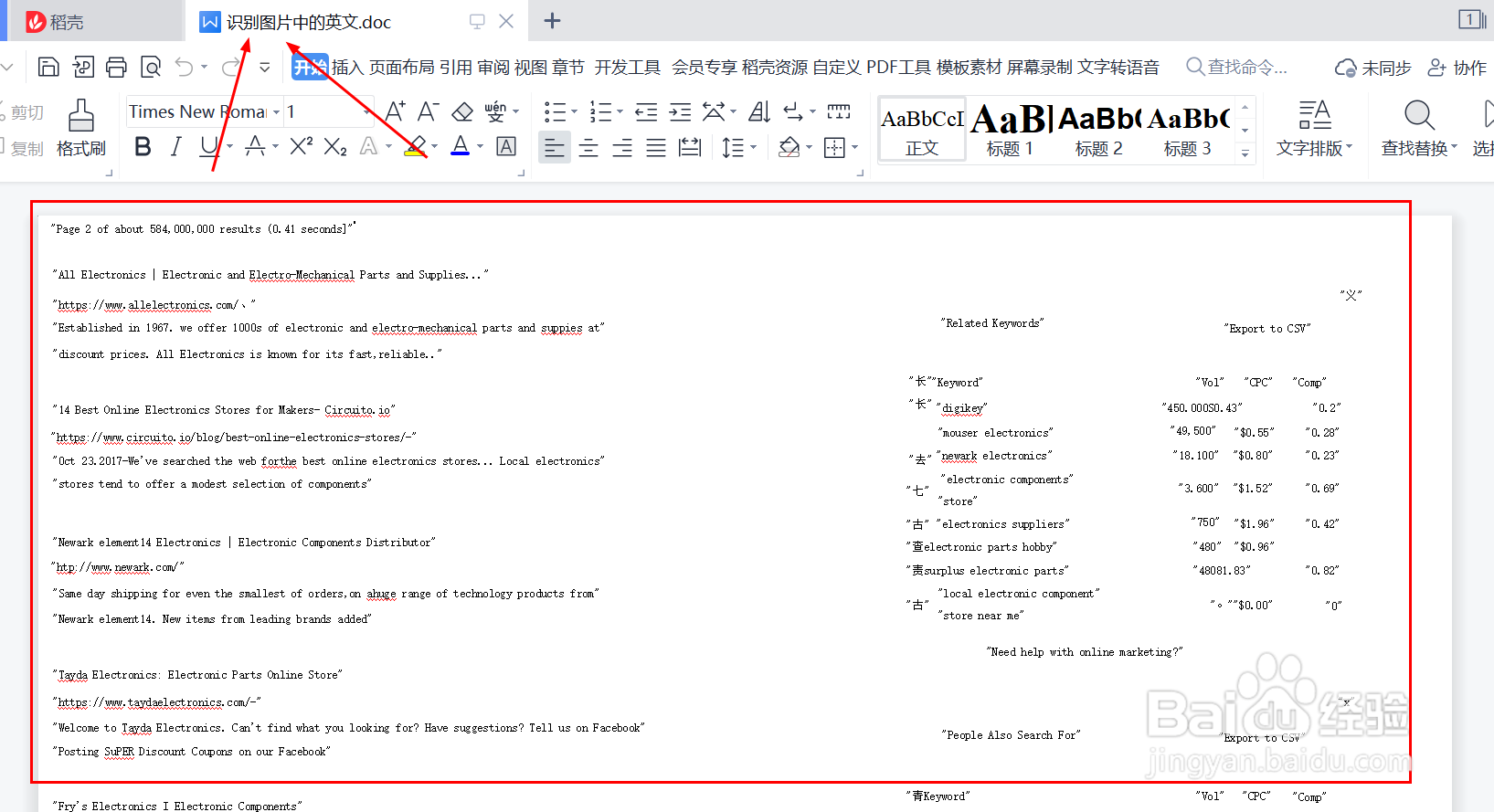Click the show paragraph marks icon
This screenshot has height=812, width=1494.
793,111
